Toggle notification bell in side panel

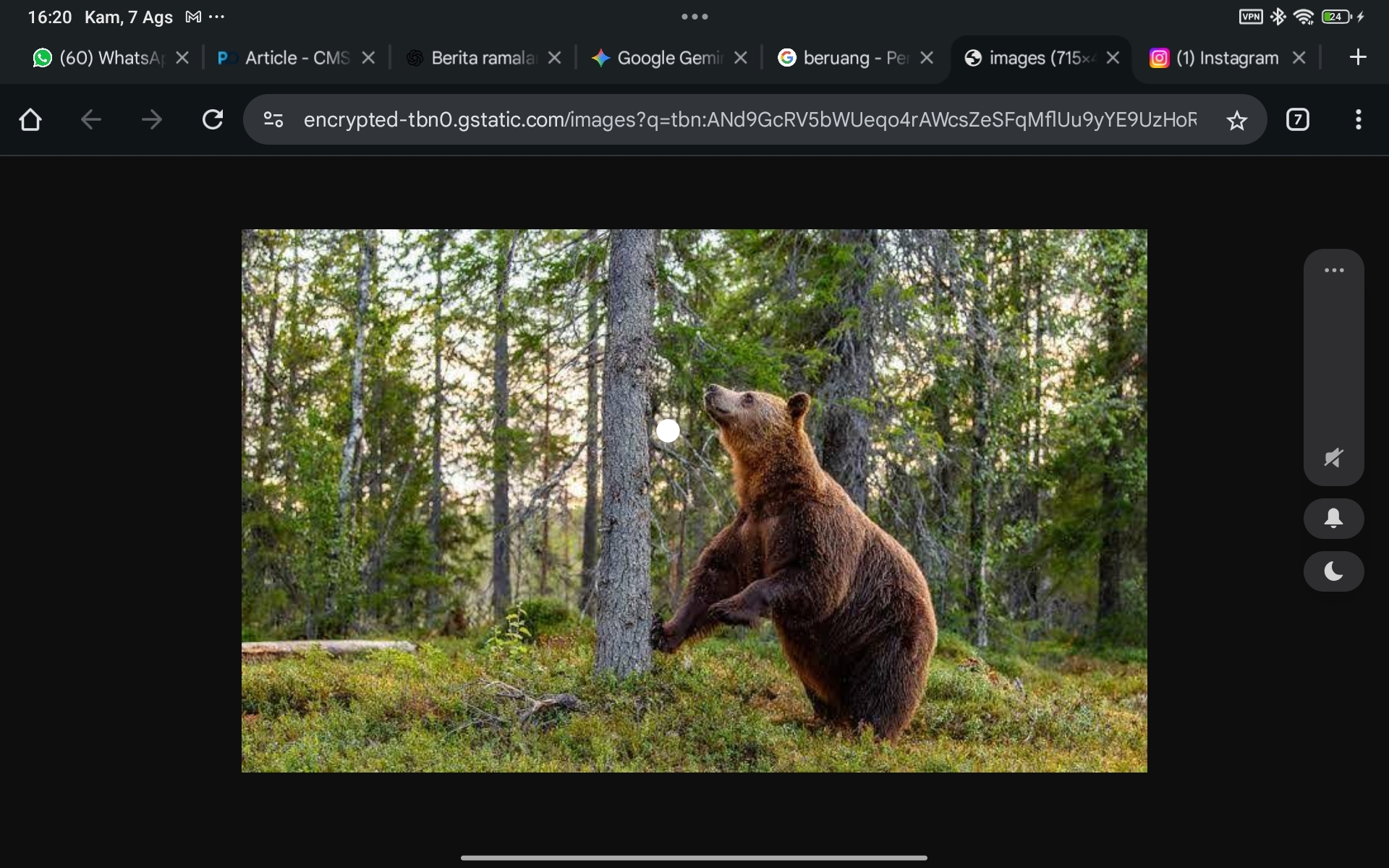coord(1333,518)
